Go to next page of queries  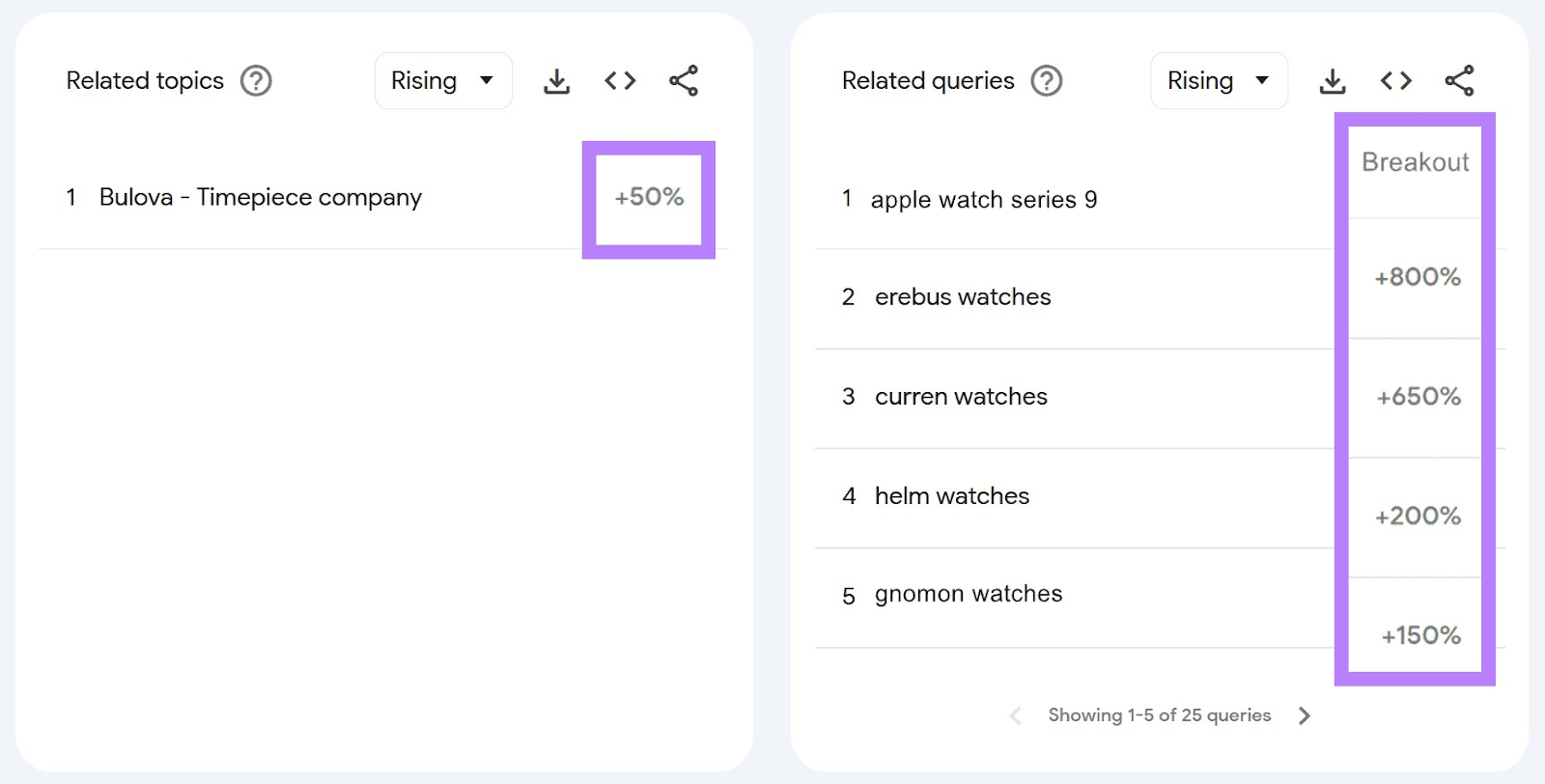[1305, 715]
